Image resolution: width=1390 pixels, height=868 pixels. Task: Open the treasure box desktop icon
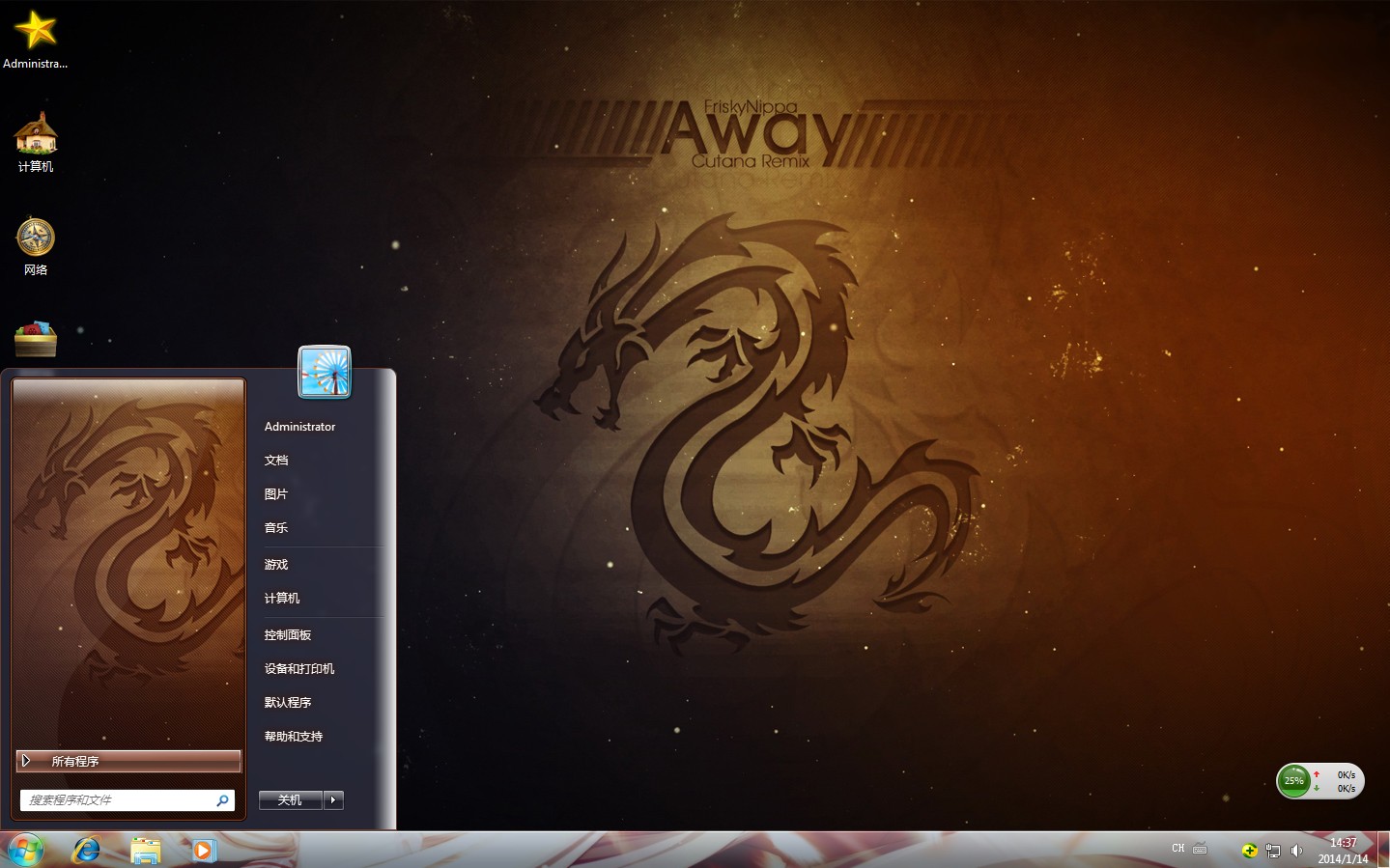(x=36, y=339)
